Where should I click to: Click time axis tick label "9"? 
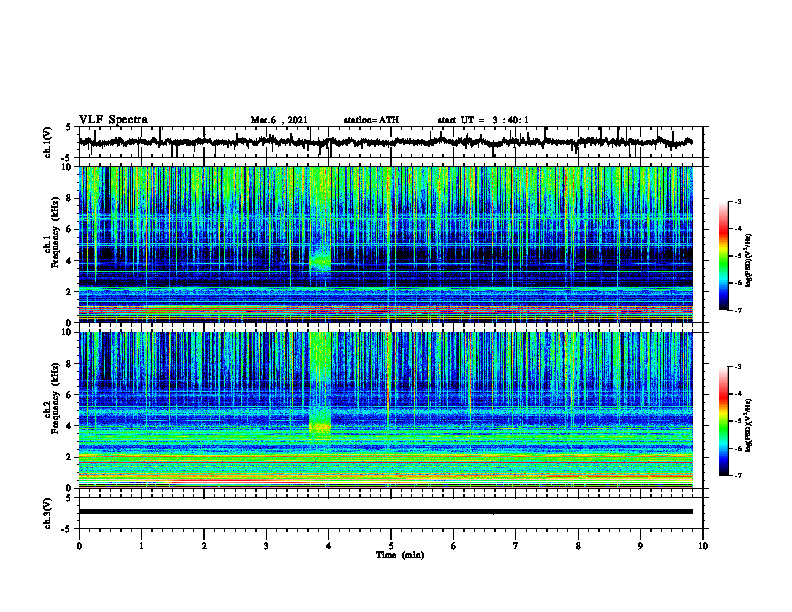click(640, 546)
